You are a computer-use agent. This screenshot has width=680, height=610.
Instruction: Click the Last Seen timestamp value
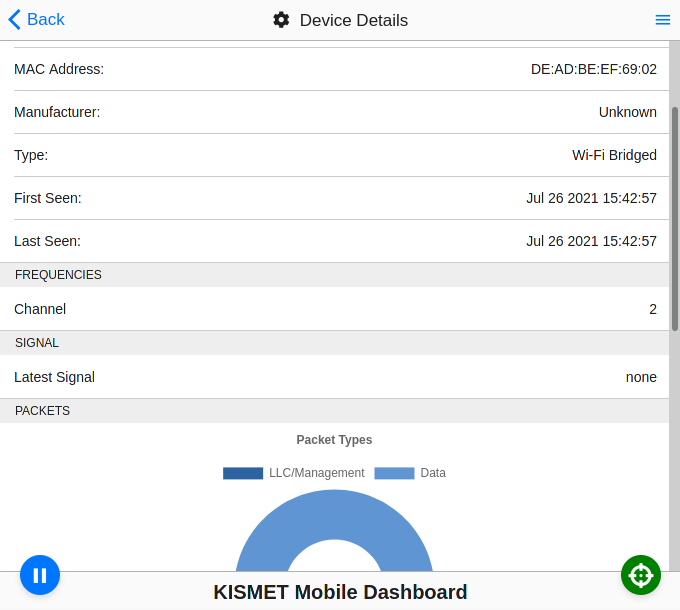592,241
